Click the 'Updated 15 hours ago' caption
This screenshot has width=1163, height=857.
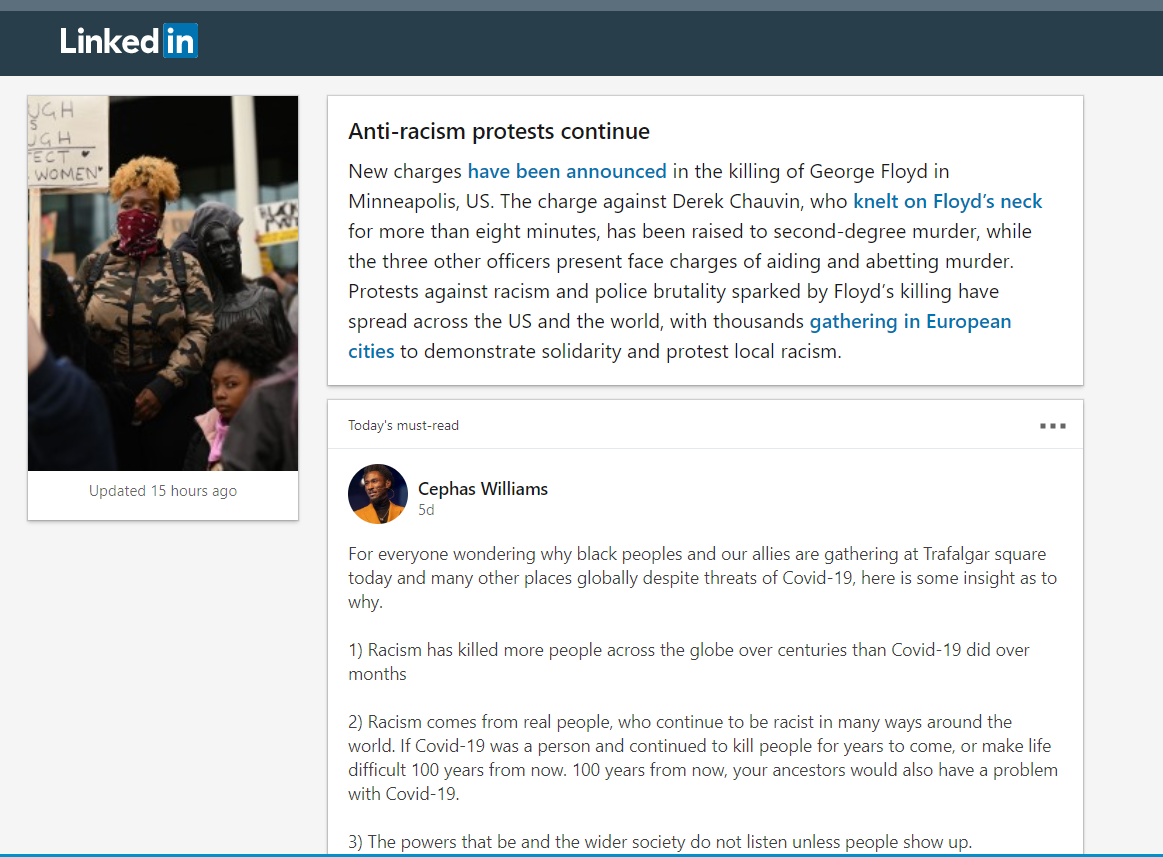pyautogui.click(x=163, y=490)
